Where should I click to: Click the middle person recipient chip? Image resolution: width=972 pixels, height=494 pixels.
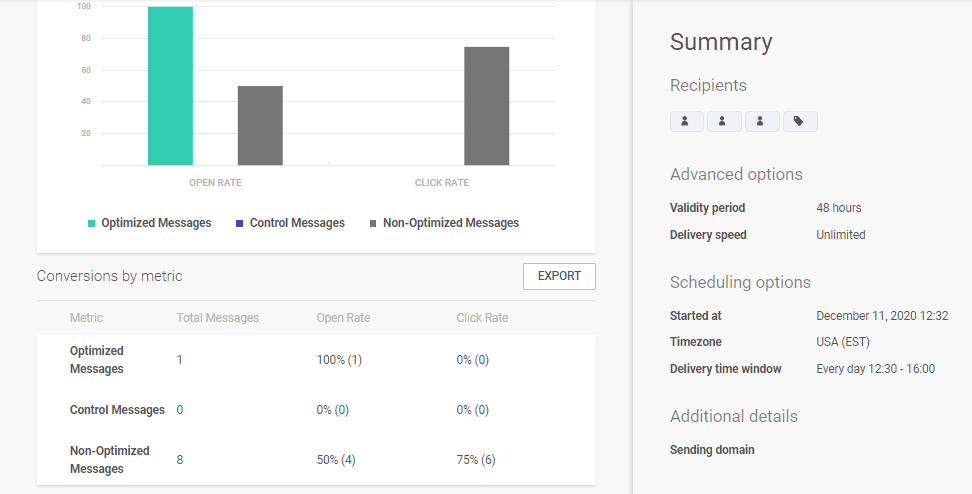[x=724, y=121]
